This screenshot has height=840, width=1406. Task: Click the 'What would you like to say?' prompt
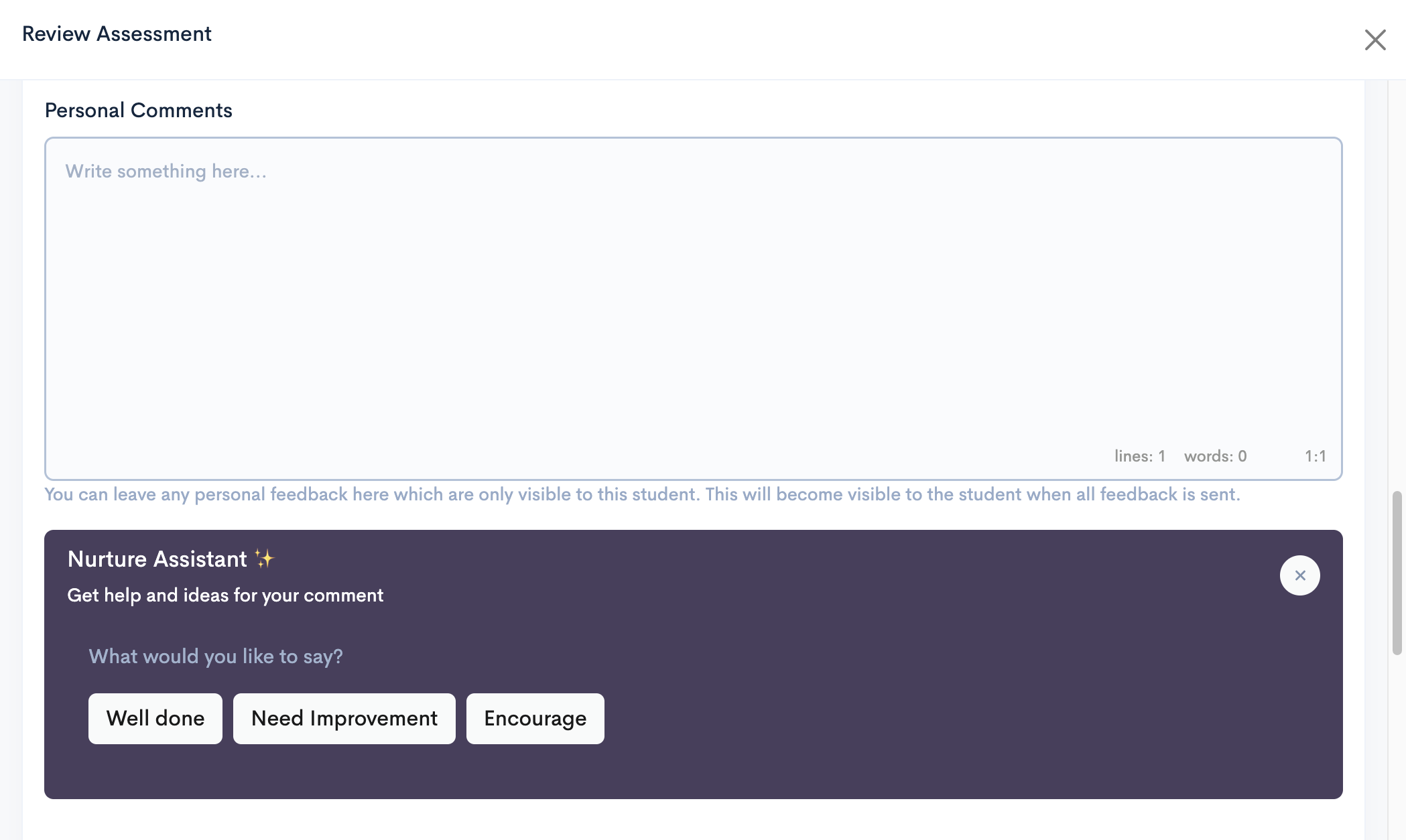[x=216, y=656]
